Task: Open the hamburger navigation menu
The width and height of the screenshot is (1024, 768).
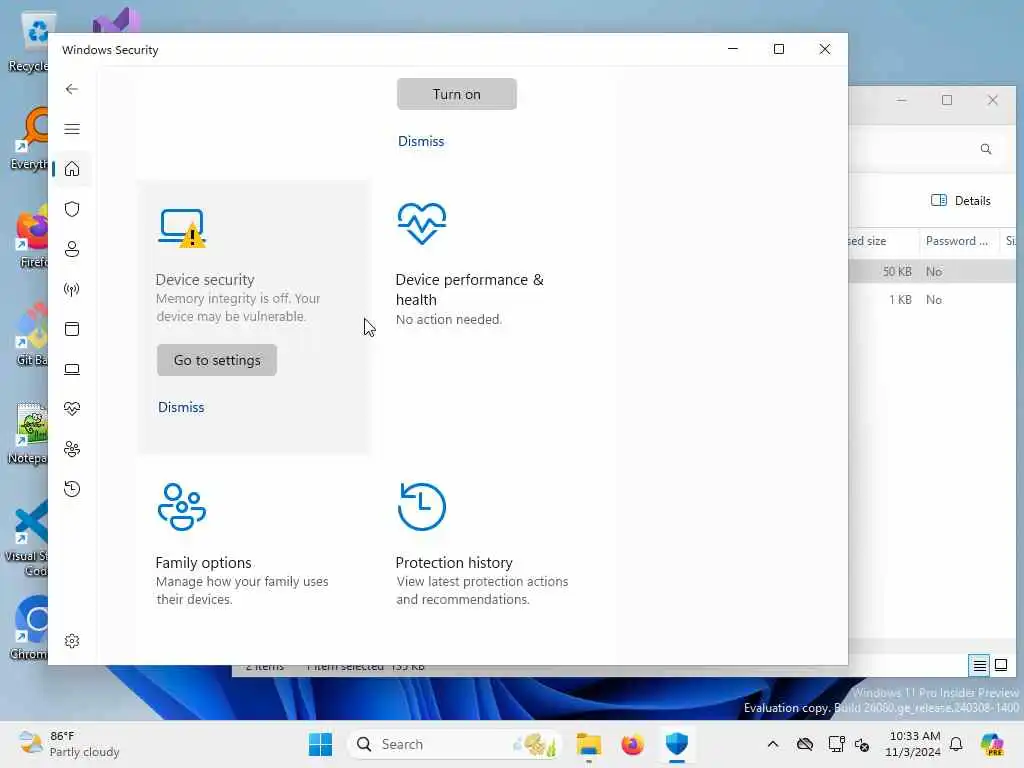Action: pos(72,129)
